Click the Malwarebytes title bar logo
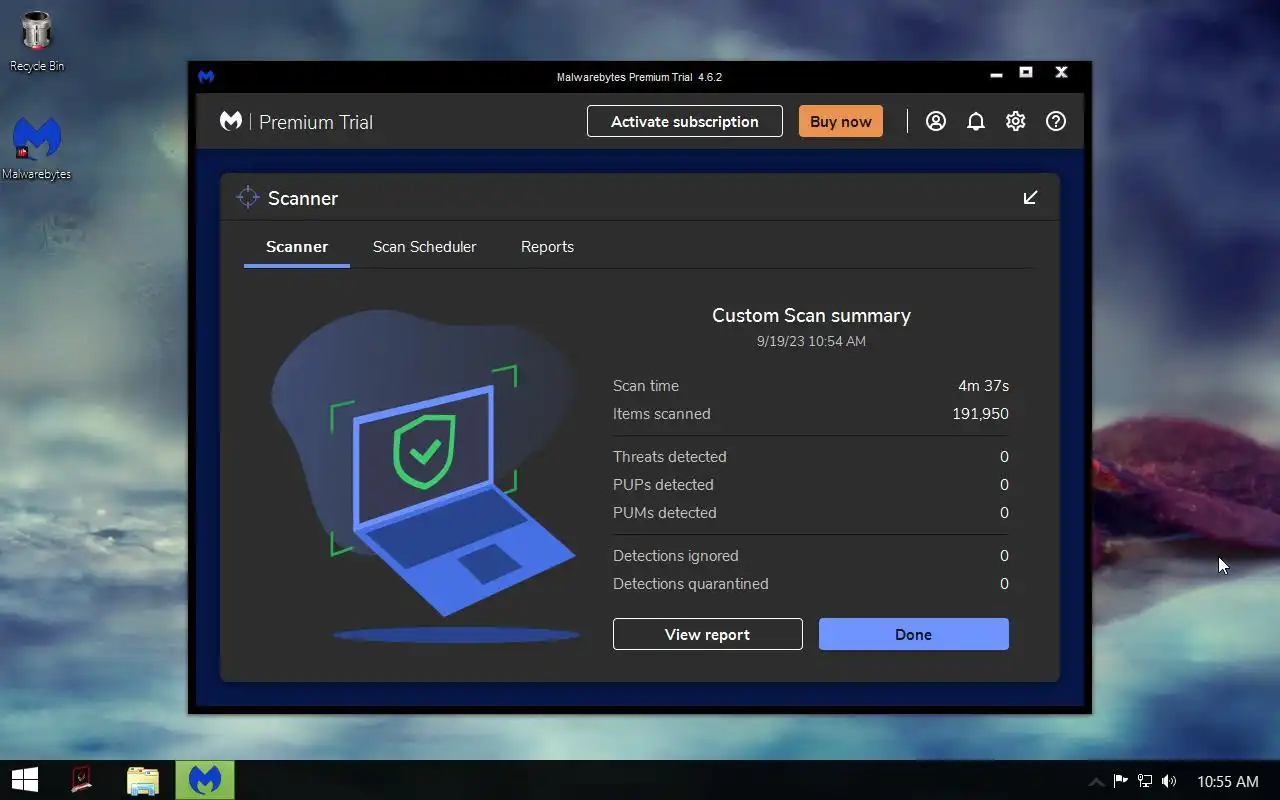This screenshot has height=800, width=1280. tap(206, 76)
